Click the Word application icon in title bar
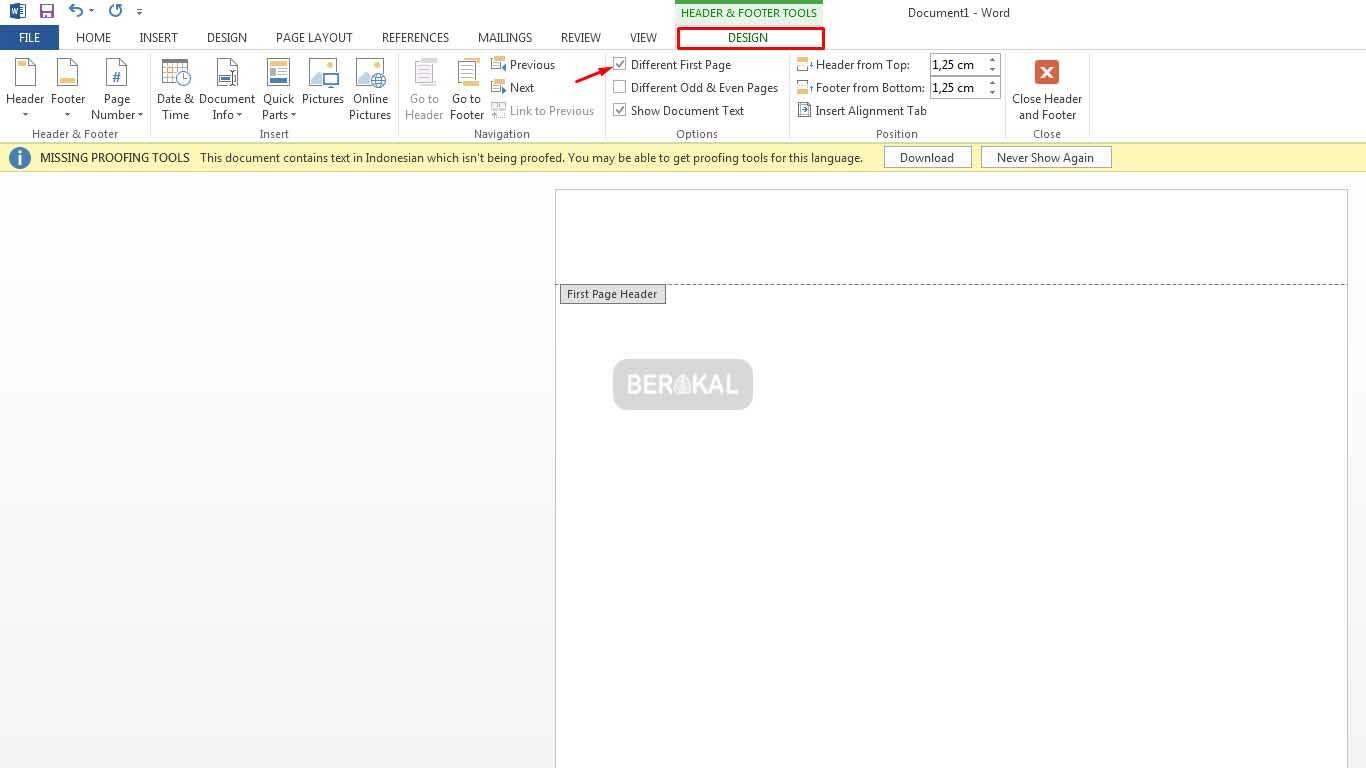Viewport: 1366px width, 768px height. pyautogui.click(x=17, y=11)
